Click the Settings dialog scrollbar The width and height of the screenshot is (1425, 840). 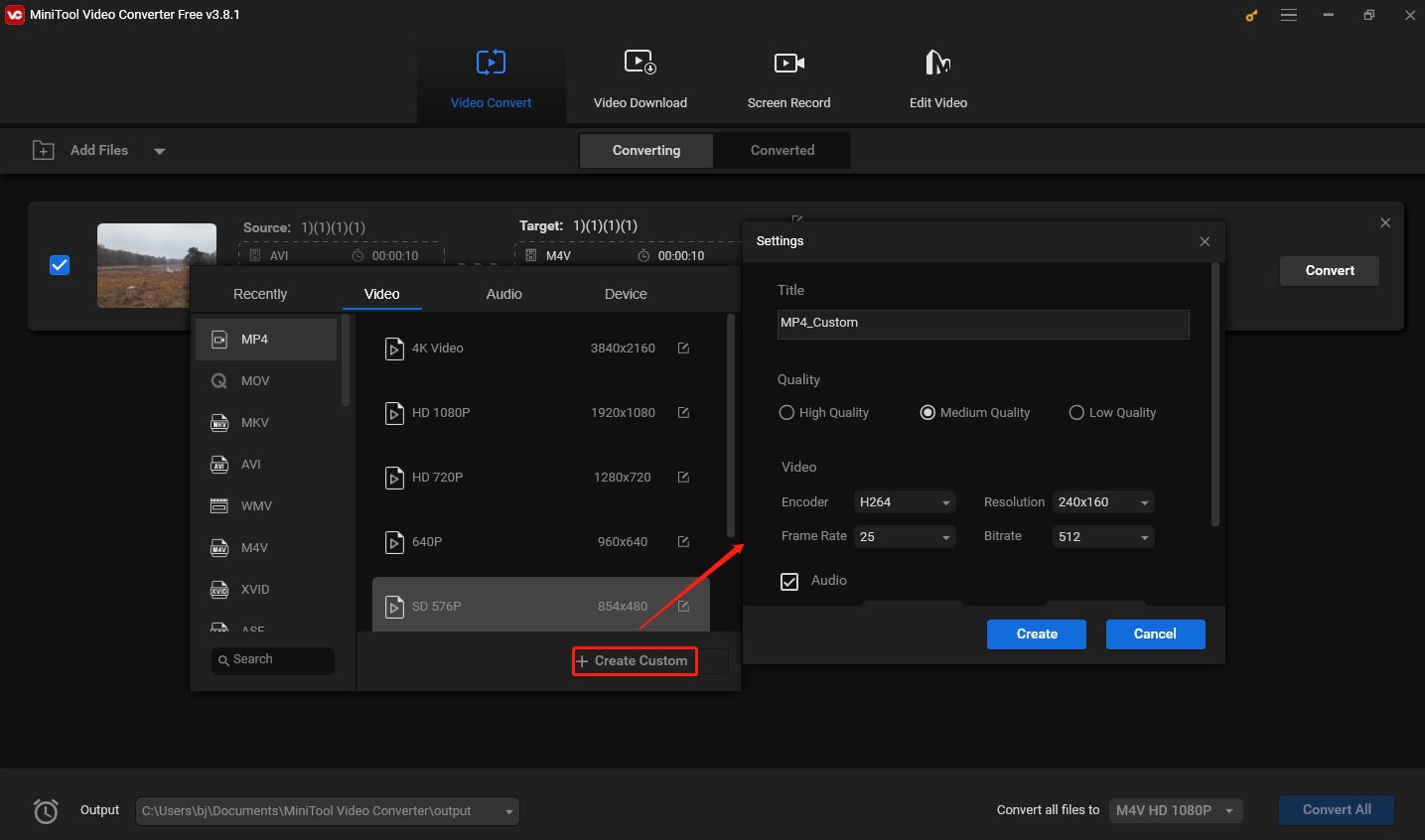(1214, 394)
